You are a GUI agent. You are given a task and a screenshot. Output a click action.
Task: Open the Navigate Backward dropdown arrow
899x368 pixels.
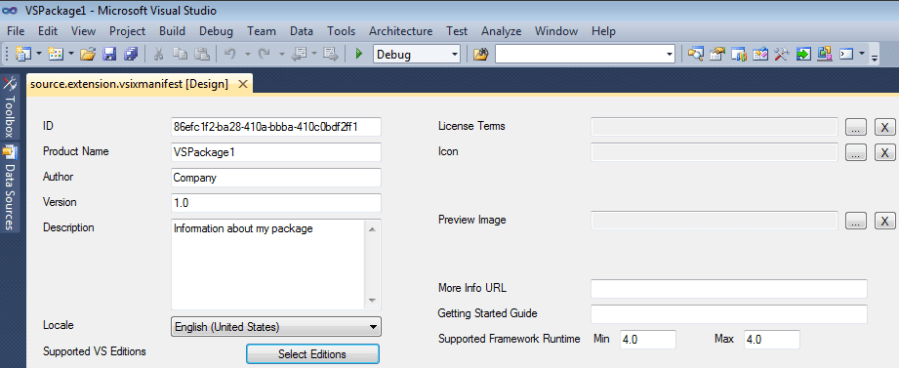(314, 54)
